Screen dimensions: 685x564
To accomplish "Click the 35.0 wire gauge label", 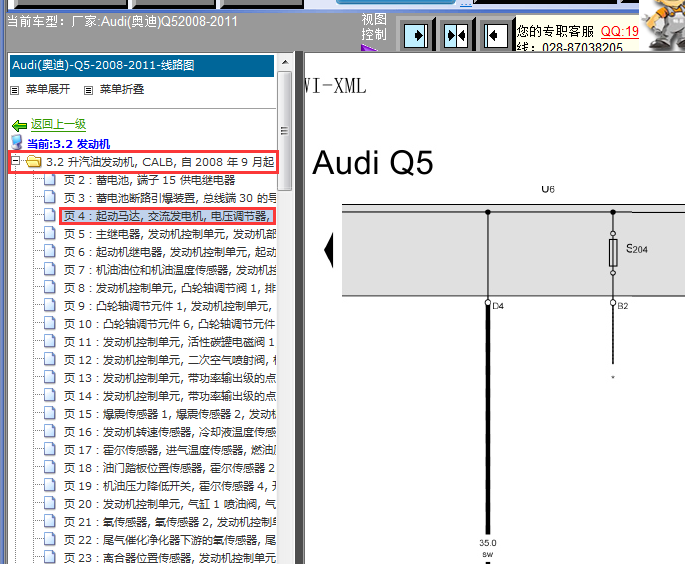I will pos(488,543).
